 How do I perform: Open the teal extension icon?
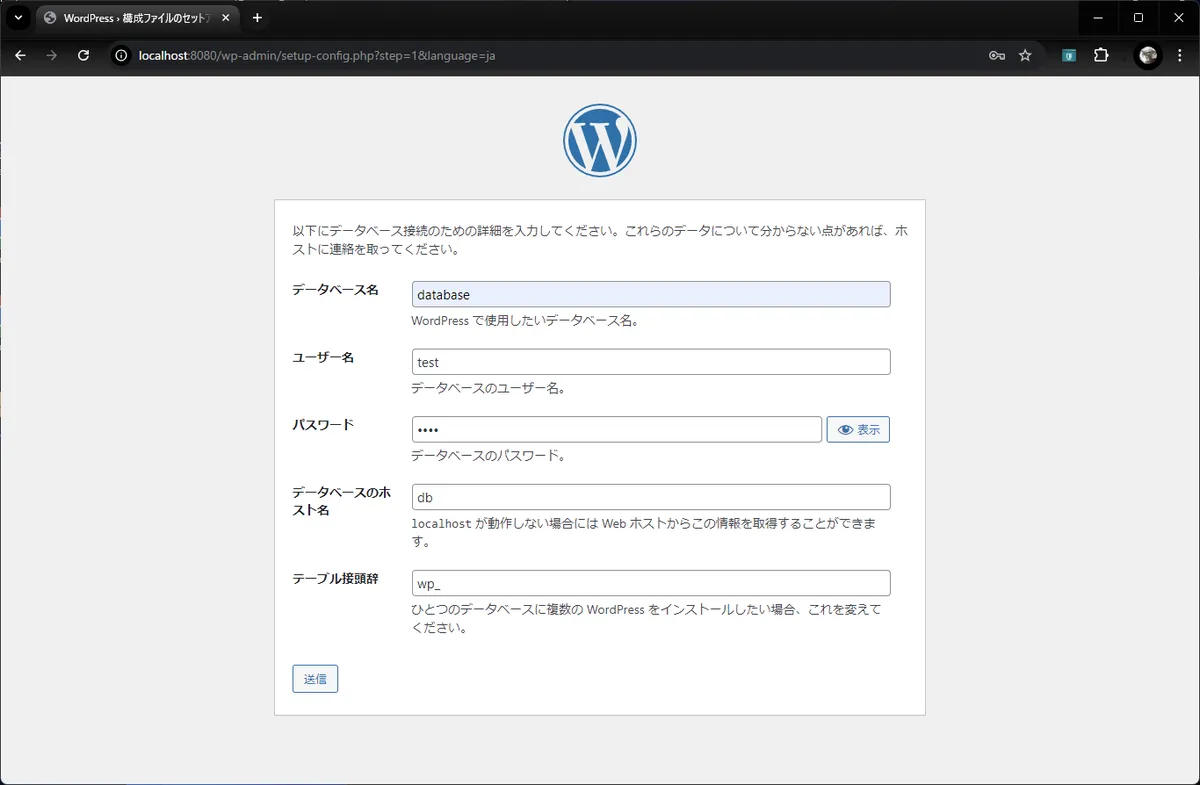pyautogui.click(x=1069, y=56)
